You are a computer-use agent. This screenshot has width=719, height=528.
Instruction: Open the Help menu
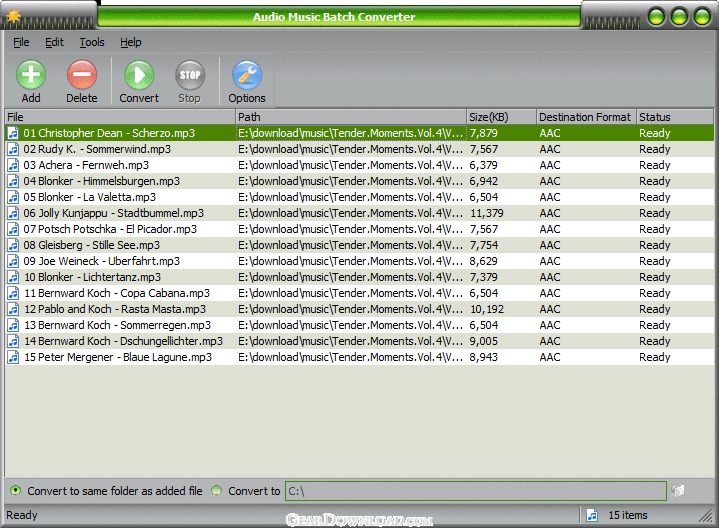(x=131, y=42)
